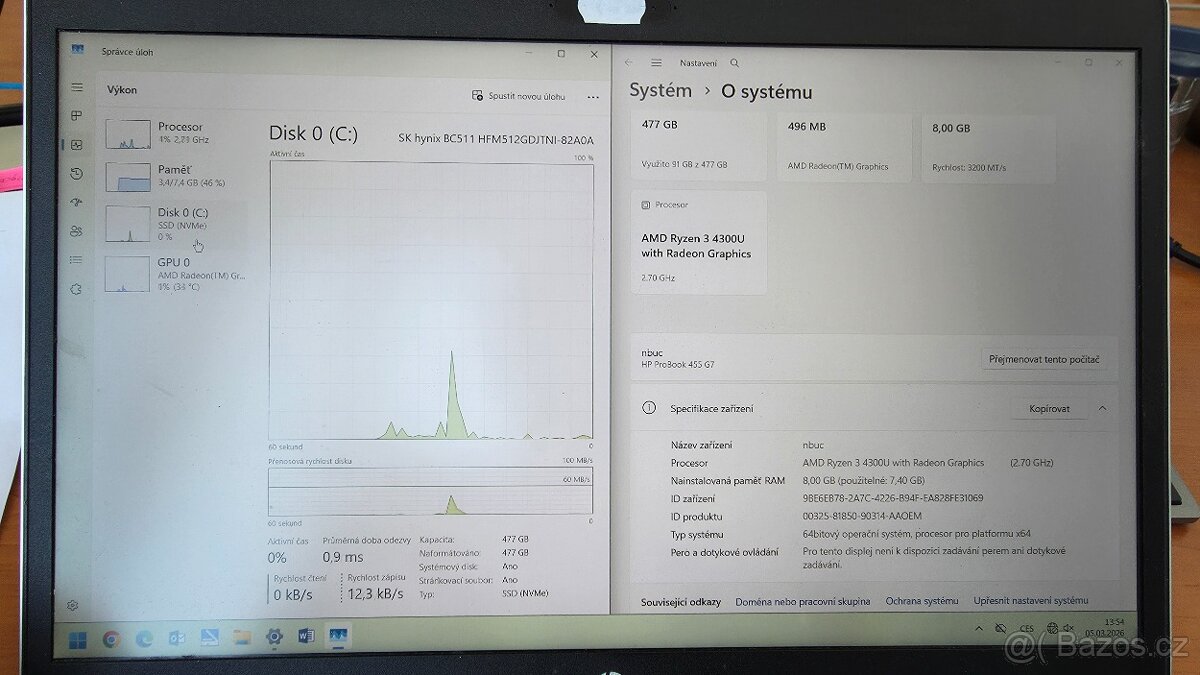The image size is (1200, 675).
Task: Open the Task Manager hamburger navigation menu
Action: [x=77, y=88]
